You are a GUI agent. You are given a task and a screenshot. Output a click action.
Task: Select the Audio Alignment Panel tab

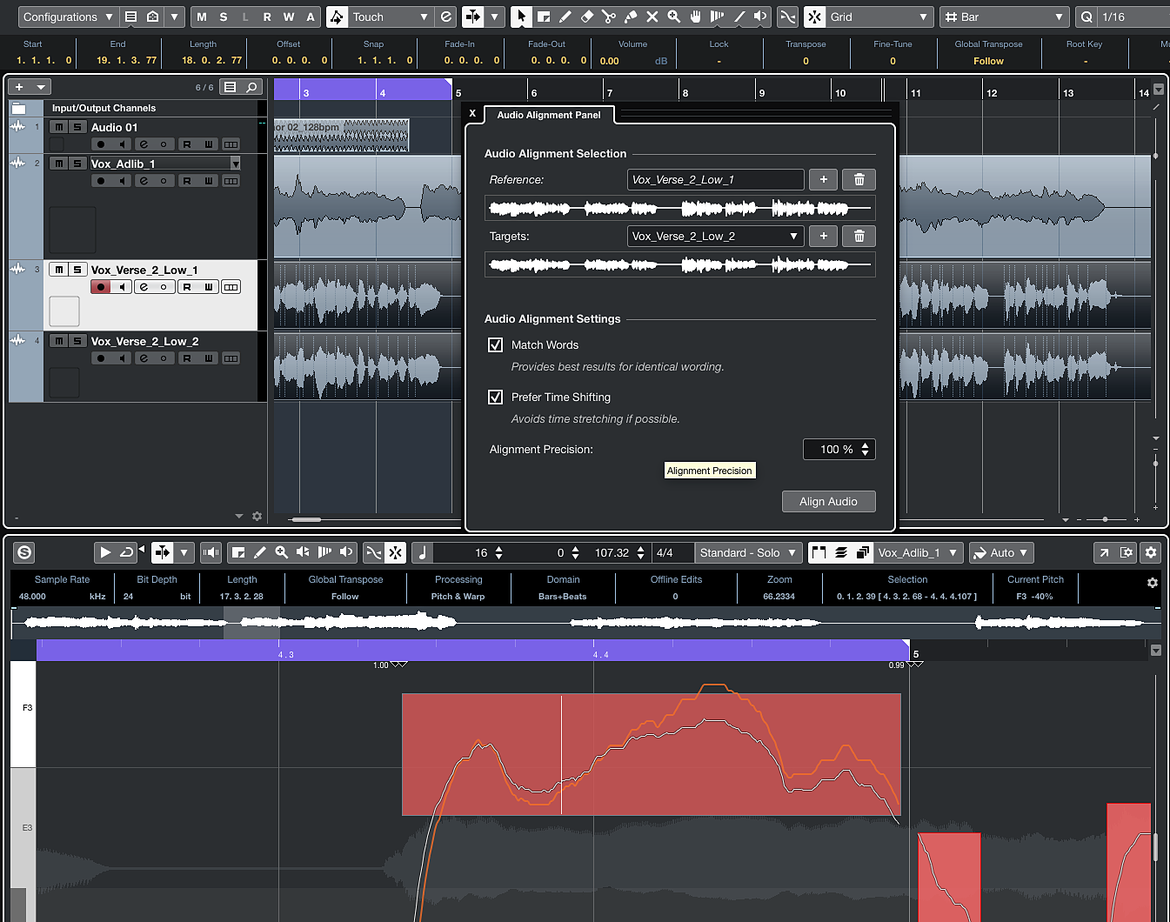point(549,115)
